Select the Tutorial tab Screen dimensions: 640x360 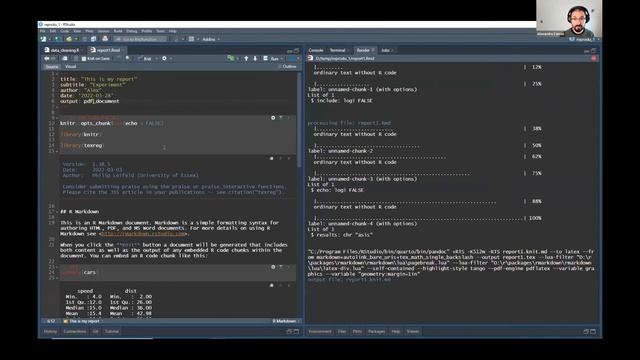coord(112,331)
